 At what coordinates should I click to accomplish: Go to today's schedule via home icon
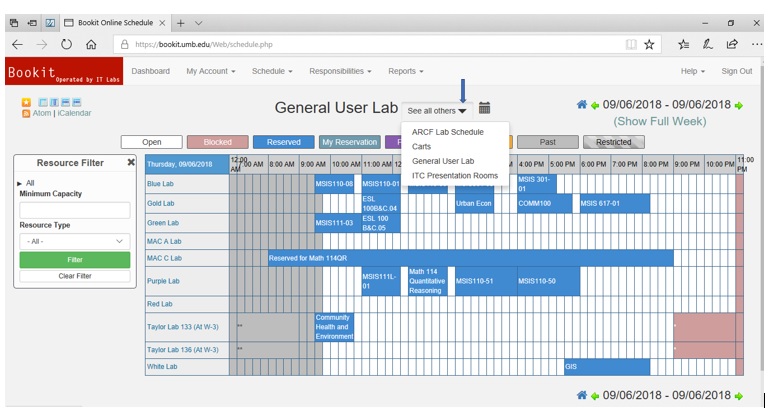(x=581, y=105)
